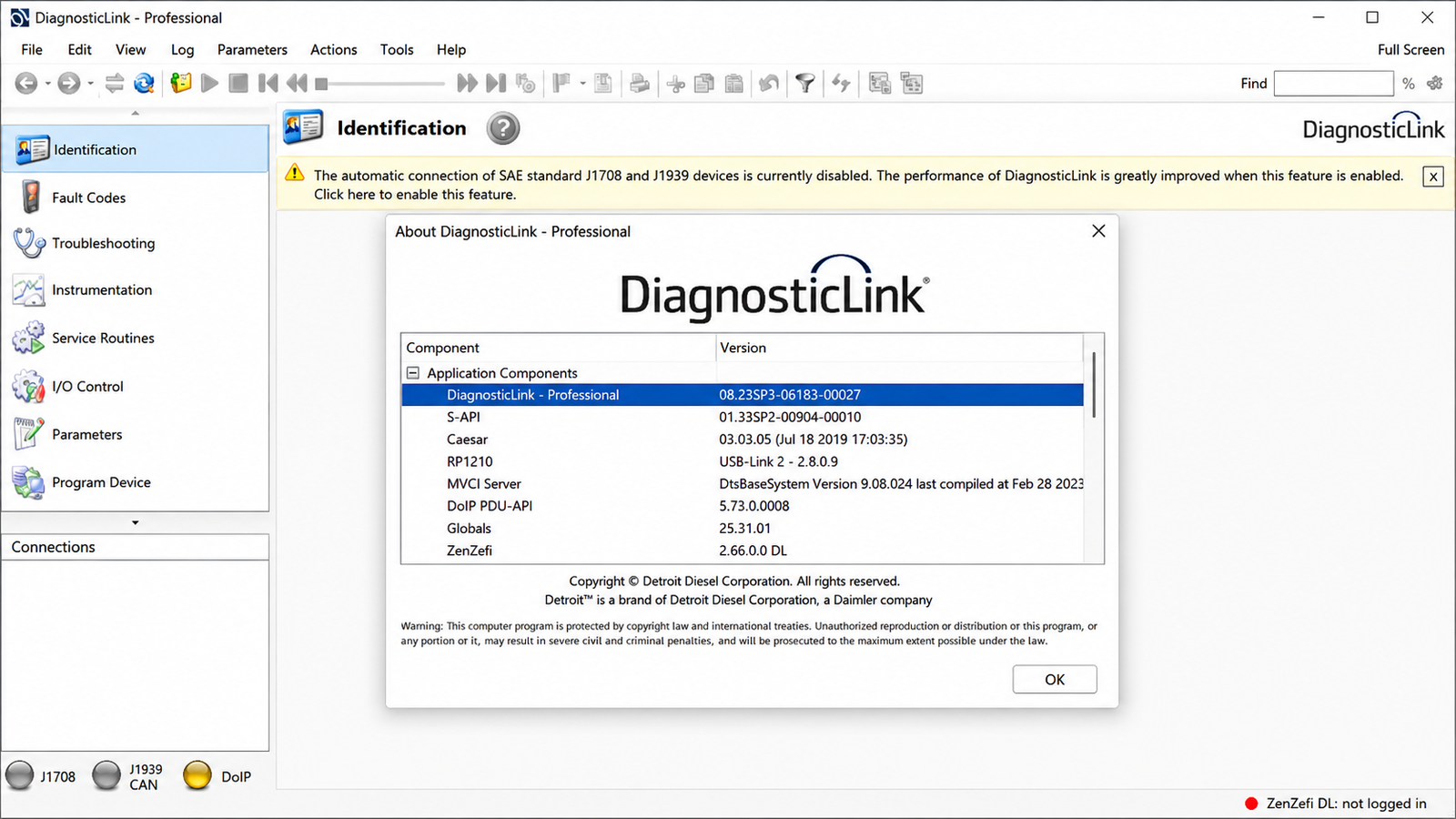
Task: Click the fast forward playback icon
Action: [x=467, y=84]
